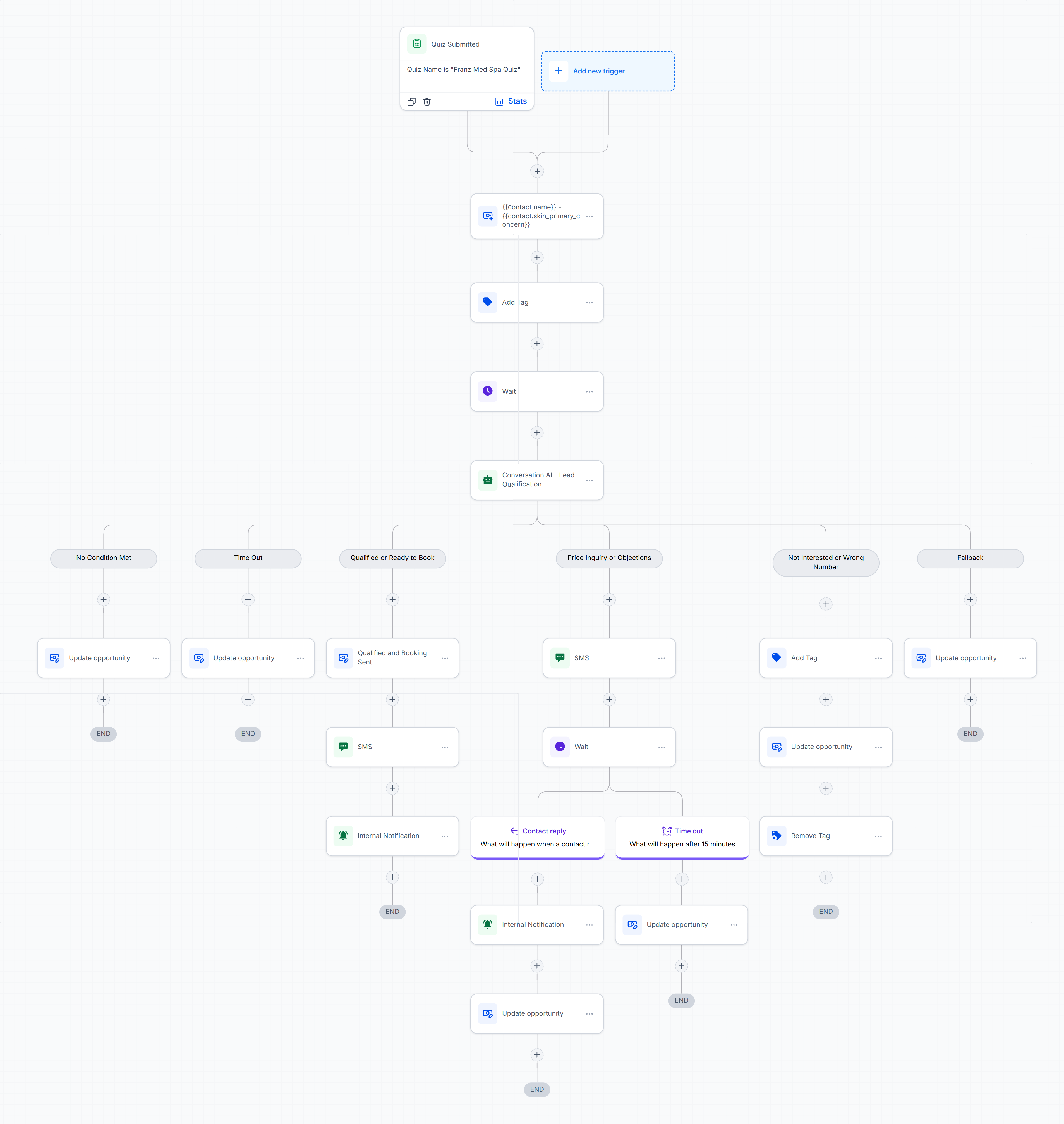This screenshot has width=1064, height=1124.
Task: Open the Contact reply branch card
Action: [x=538, y=838]
